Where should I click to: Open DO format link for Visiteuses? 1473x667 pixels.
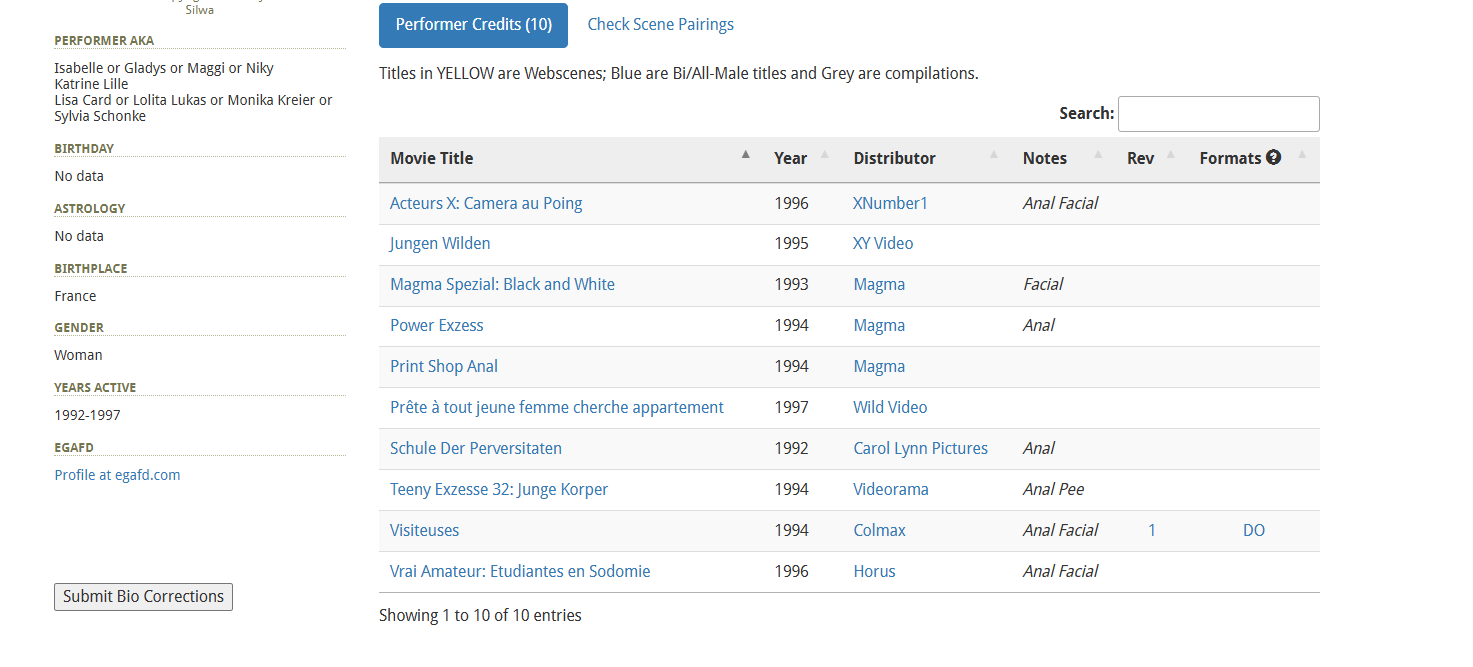click(x=1253, y=531)
